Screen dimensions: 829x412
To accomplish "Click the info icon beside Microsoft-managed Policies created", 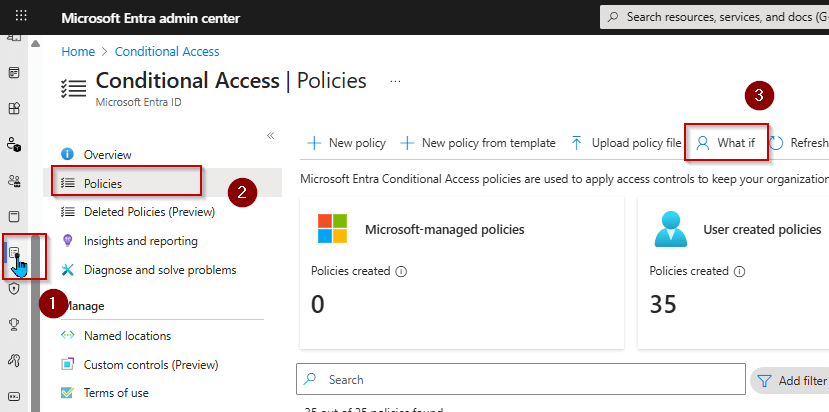I will (x=401, y=271).
